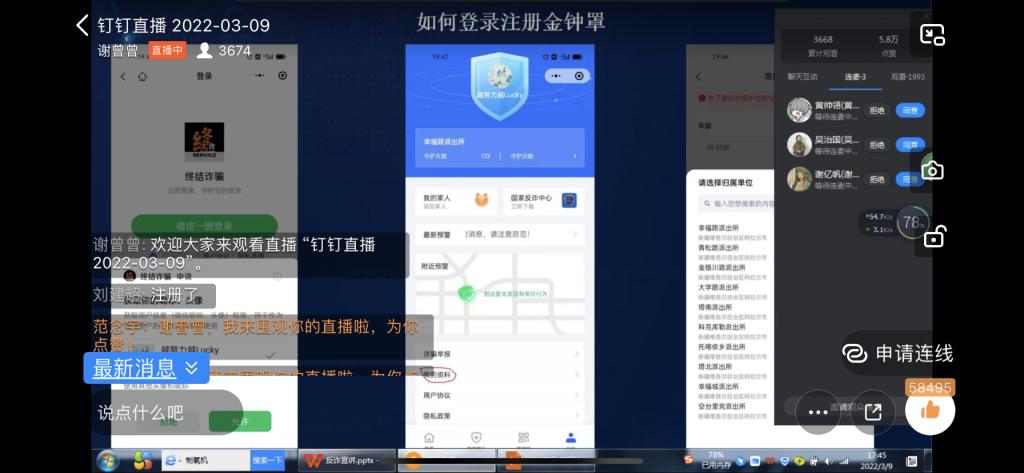Jump to 最新消息 latest messages
1024x473 pixels.
point(147,368)
